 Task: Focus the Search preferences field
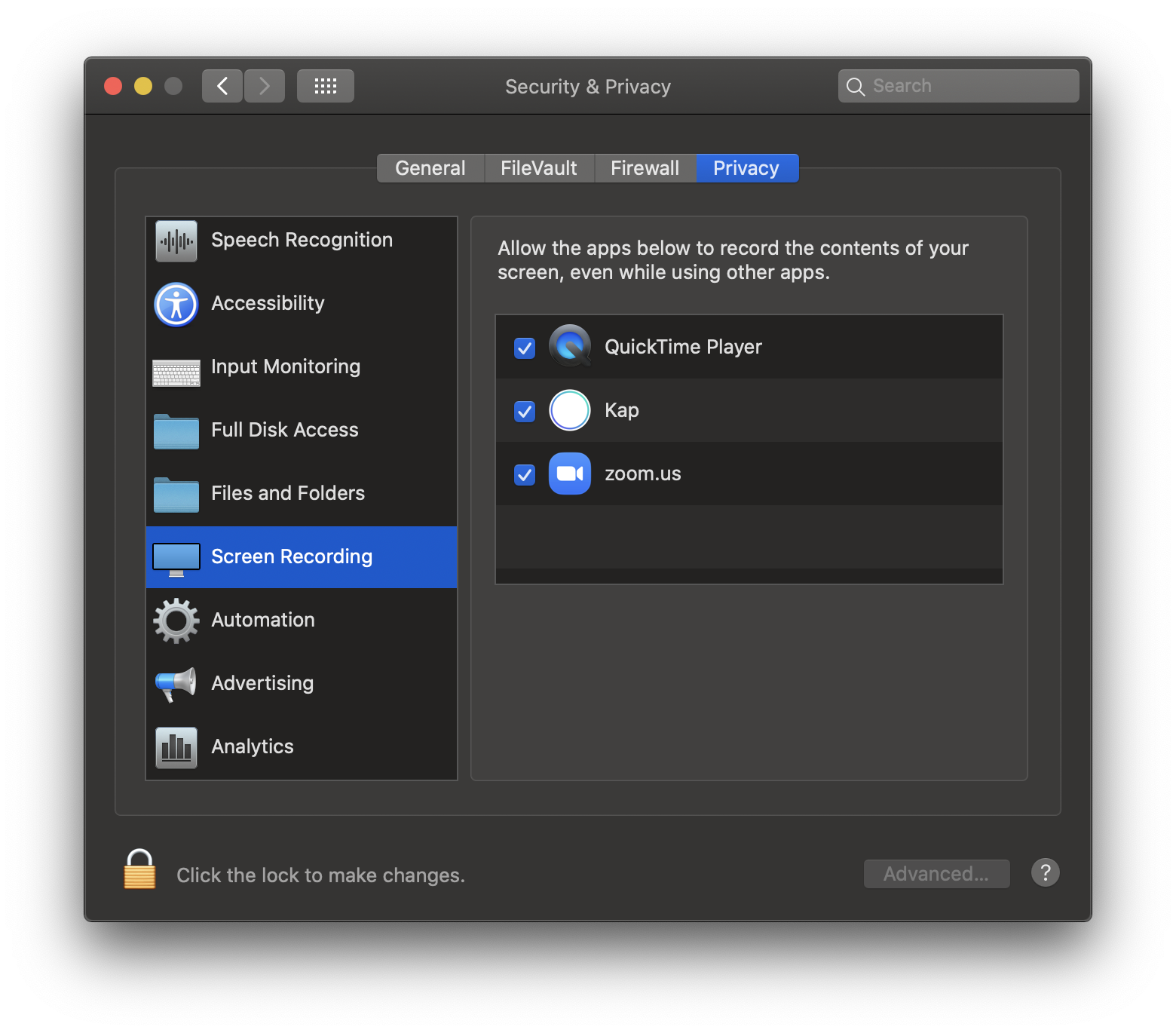click(x=959, y=86)
